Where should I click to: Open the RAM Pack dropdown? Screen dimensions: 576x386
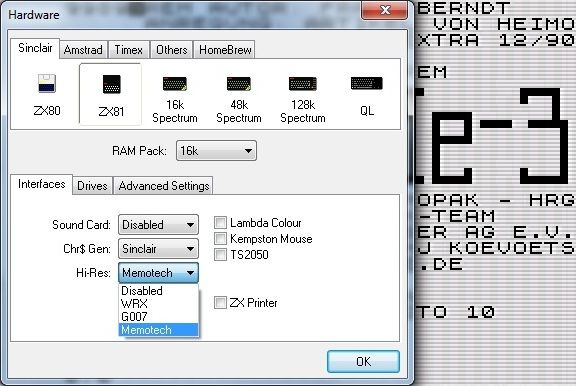(216, 151)
